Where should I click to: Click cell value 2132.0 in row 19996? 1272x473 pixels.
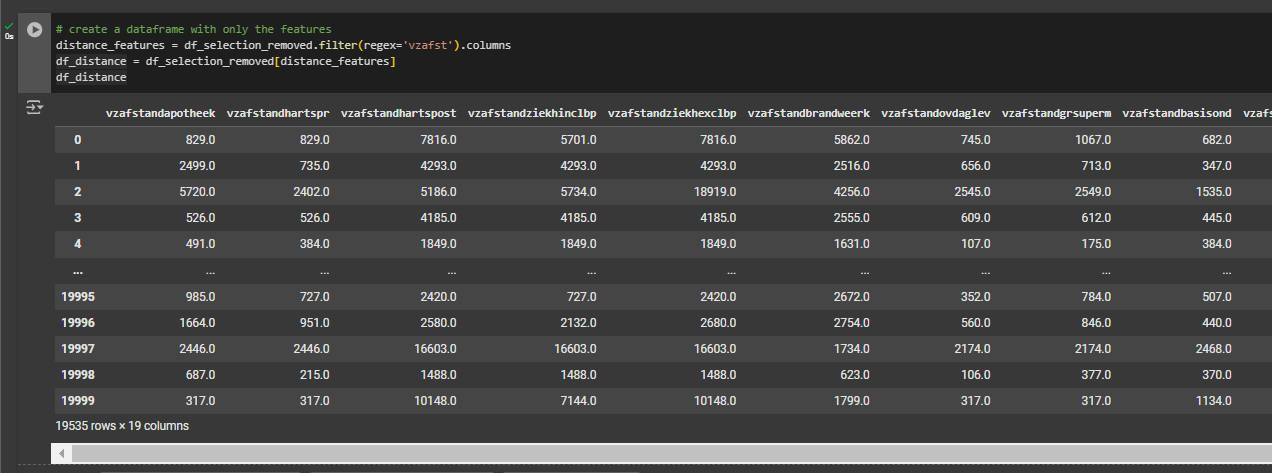point(577,322)
